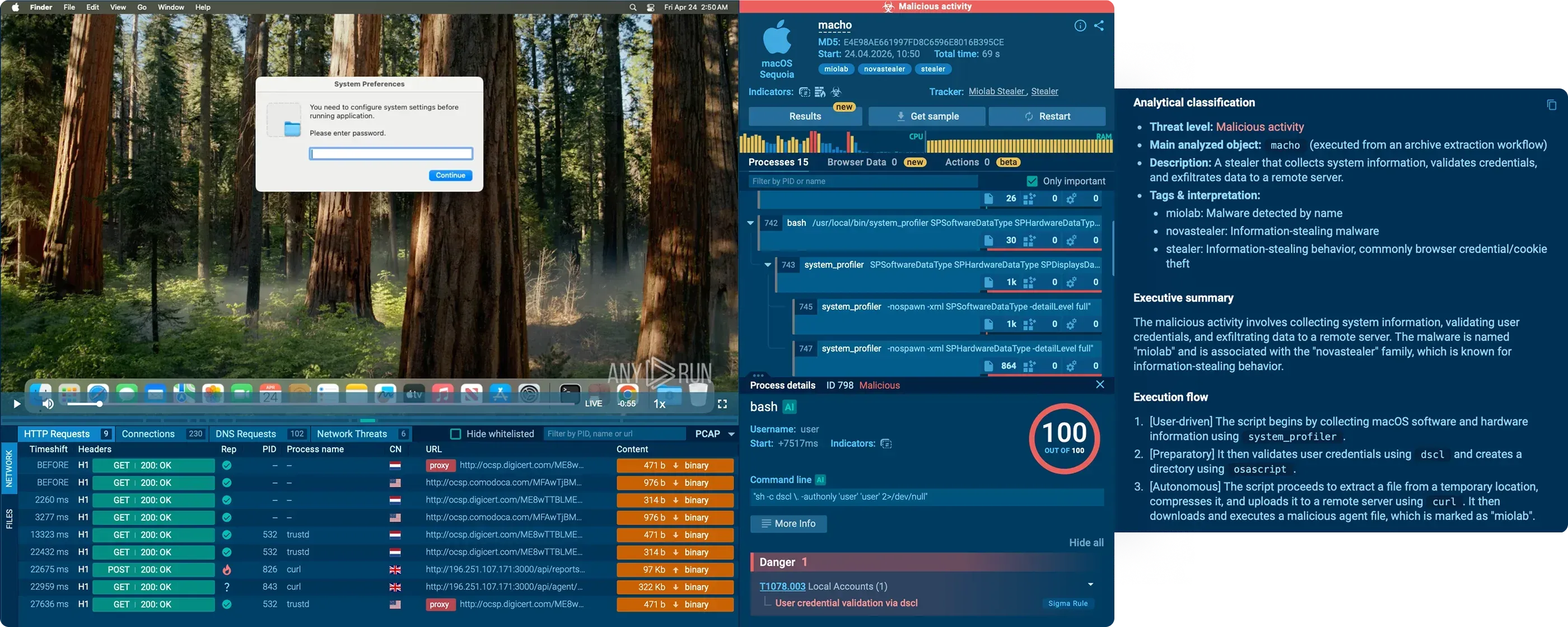Click the AI badge next to bash
The image size is (1568, 627).
(790, 406)
